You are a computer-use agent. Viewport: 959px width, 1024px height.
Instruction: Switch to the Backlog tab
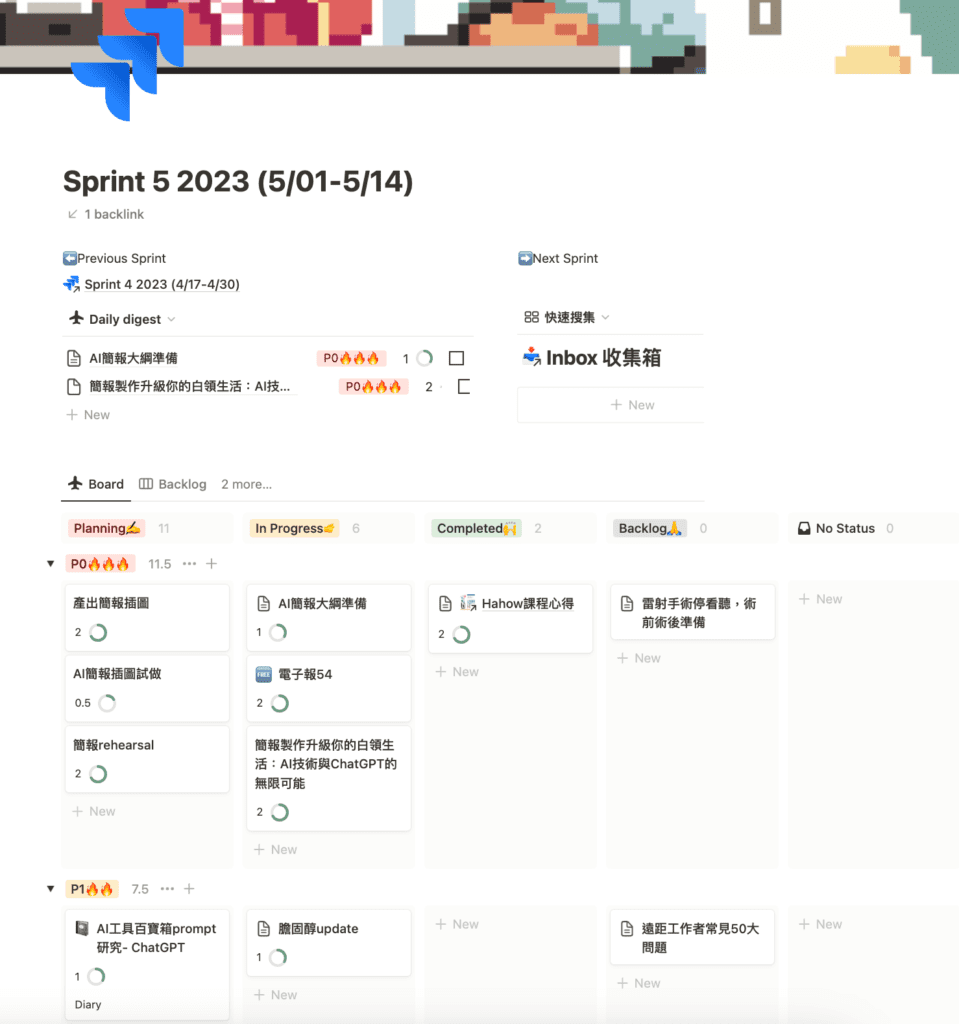173,484
